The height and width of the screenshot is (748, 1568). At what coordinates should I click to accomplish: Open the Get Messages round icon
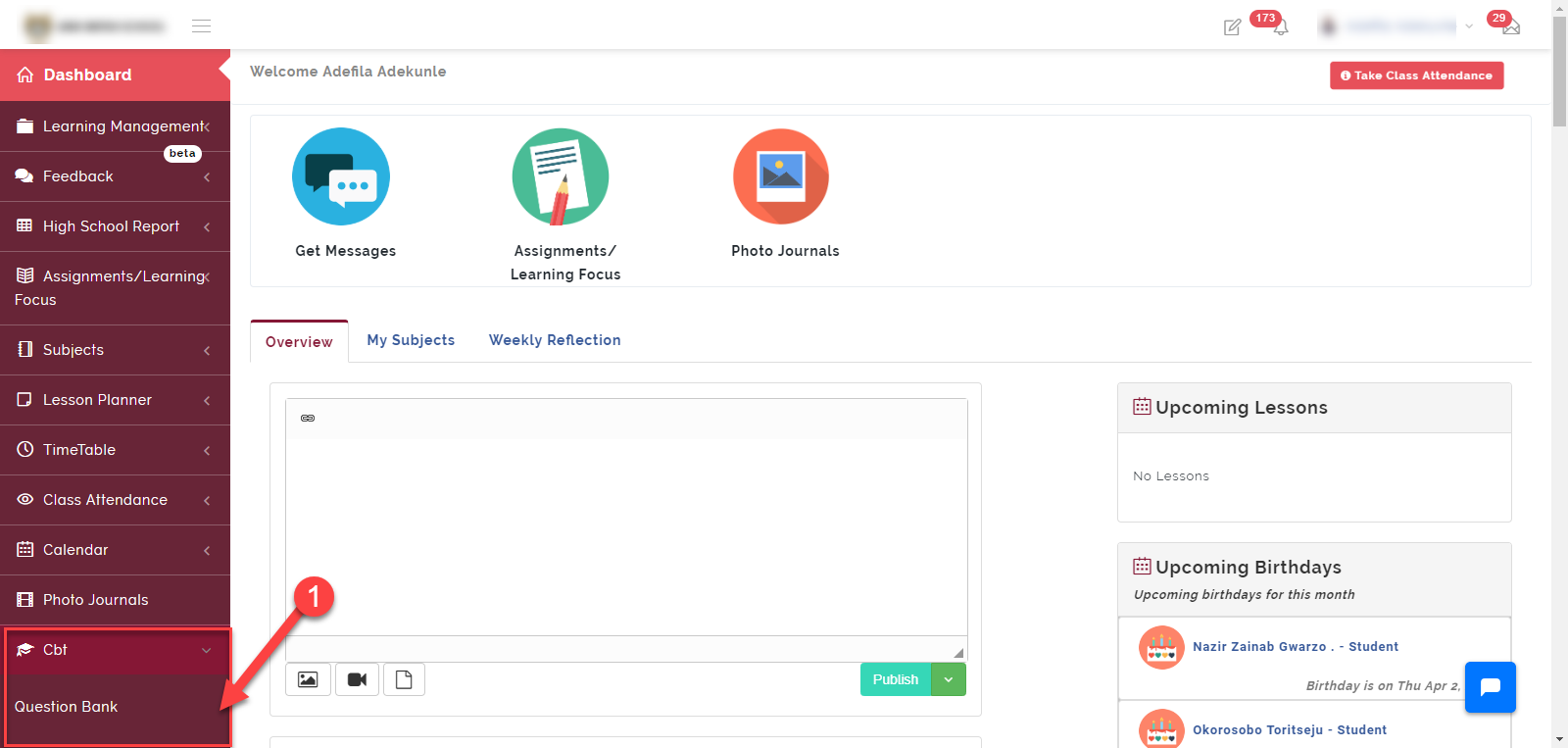pos(341,176)
